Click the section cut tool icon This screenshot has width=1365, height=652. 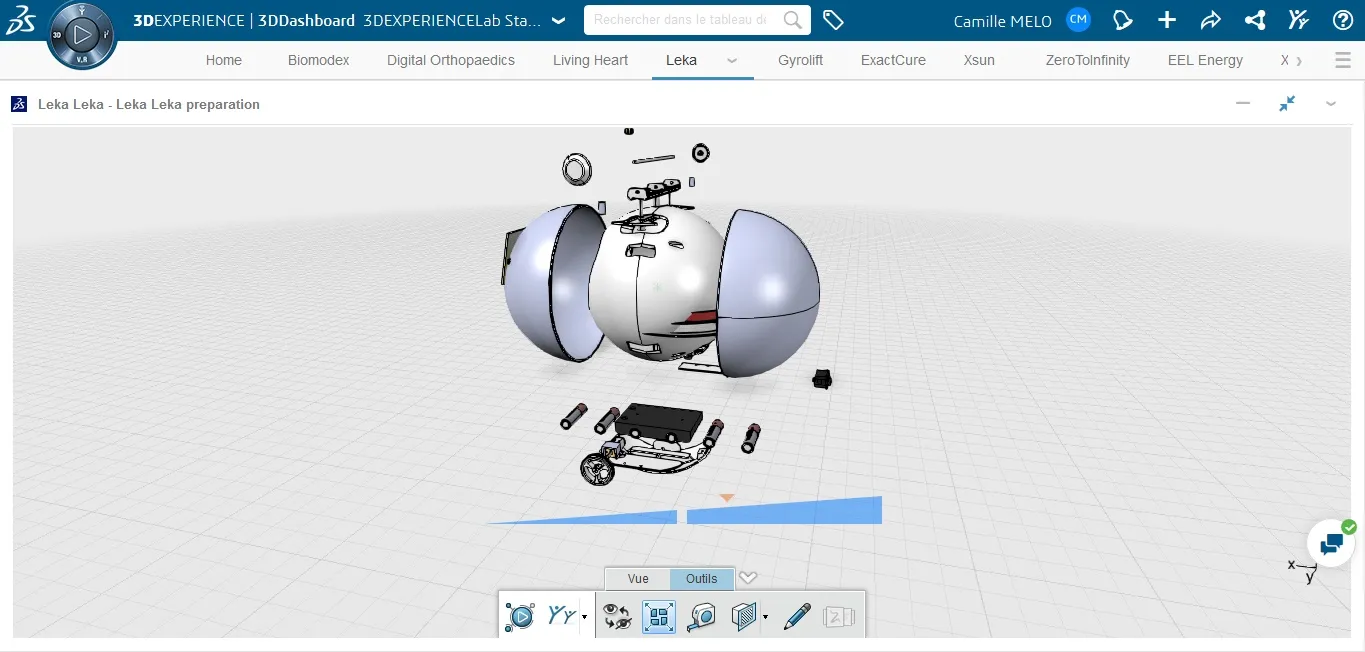point(743,616)
